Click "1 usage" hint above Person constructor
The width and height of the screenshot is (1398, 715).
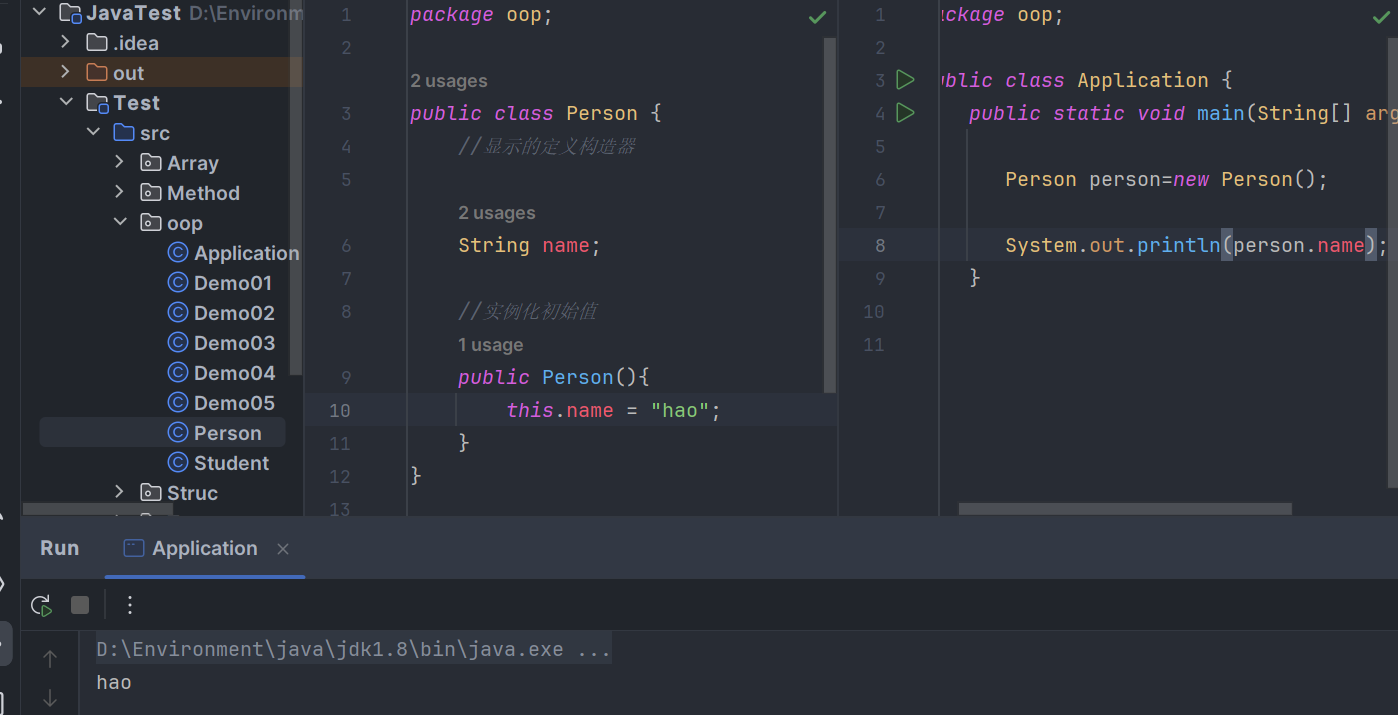(491, 345)
